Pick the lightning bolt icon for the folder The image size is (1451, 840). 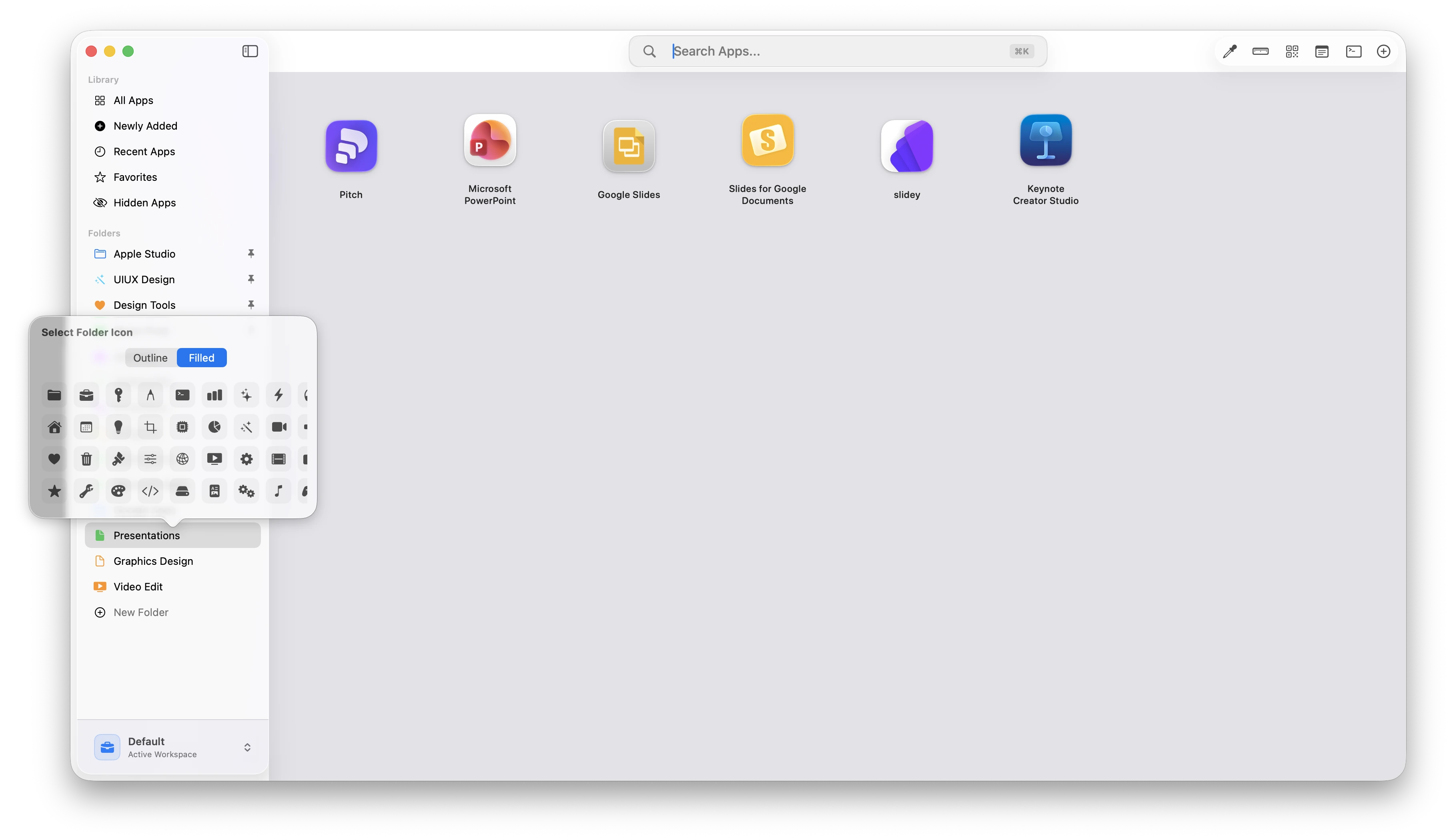click(x=279, y=395)
